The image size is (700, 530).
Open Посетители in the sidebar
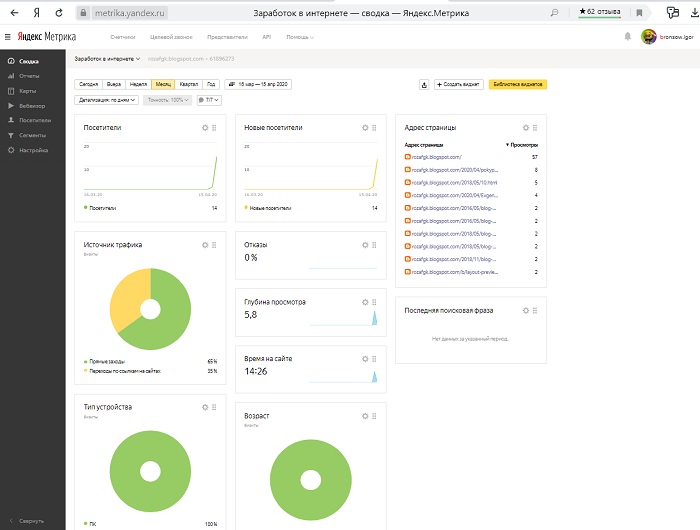click(x=33, y=120)
